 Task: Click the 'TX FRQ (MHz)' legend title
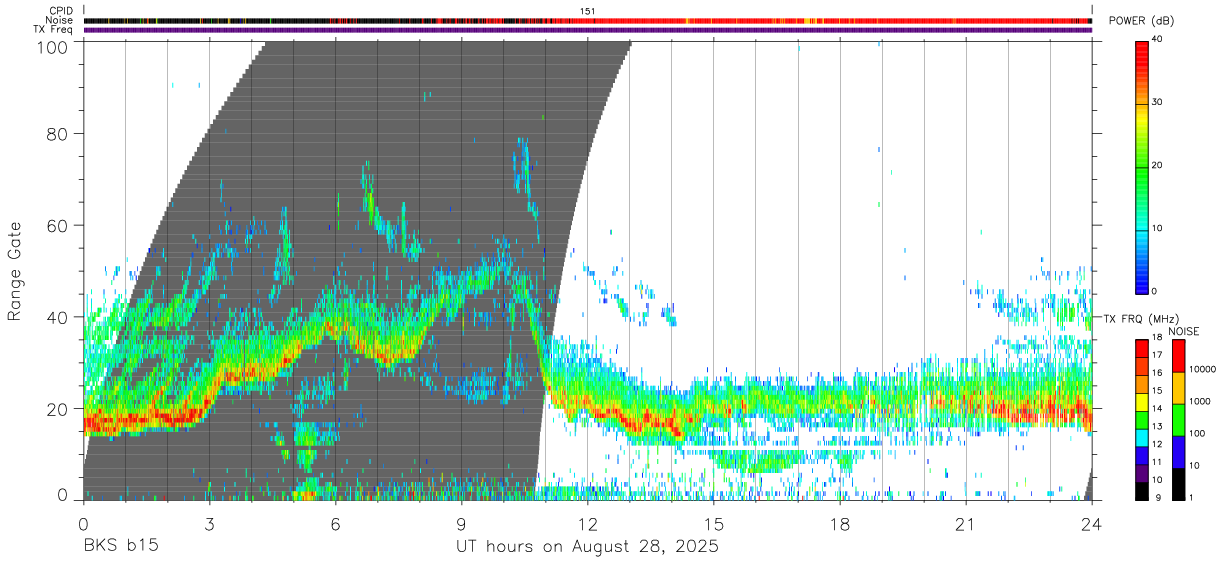tap(1140, 318)
